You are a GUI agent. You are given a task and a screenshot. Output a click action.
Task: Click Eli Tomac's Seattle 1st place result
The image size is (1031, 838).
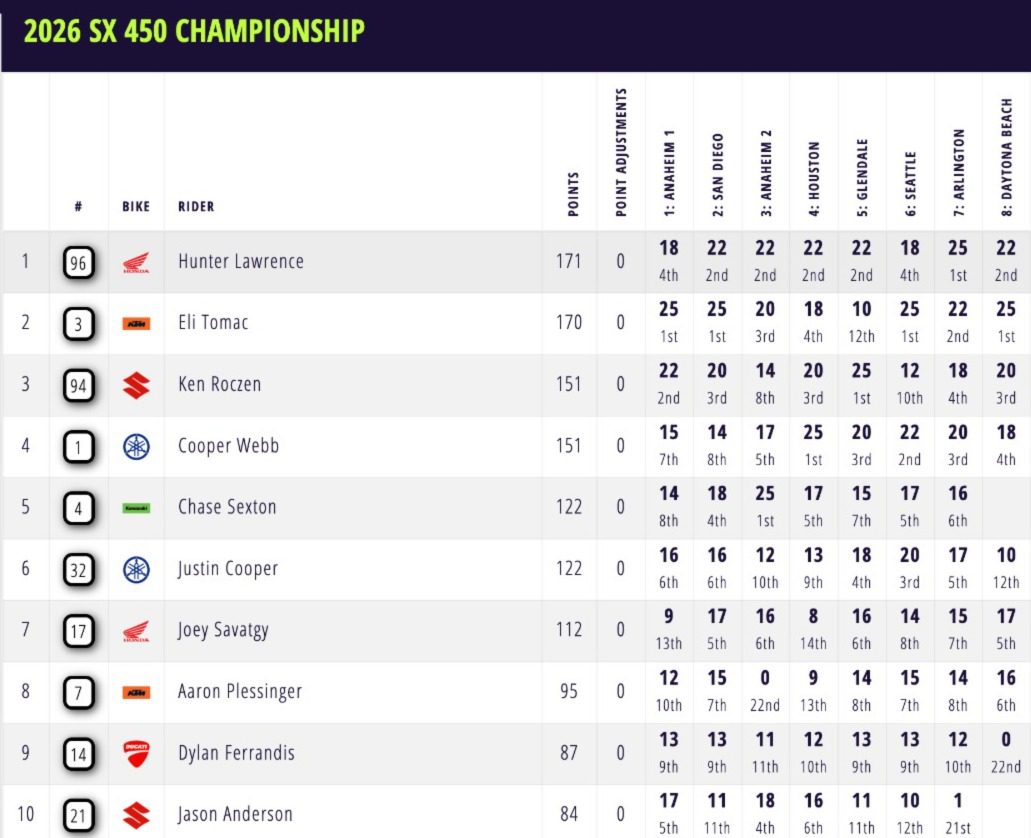coord(909,323)
